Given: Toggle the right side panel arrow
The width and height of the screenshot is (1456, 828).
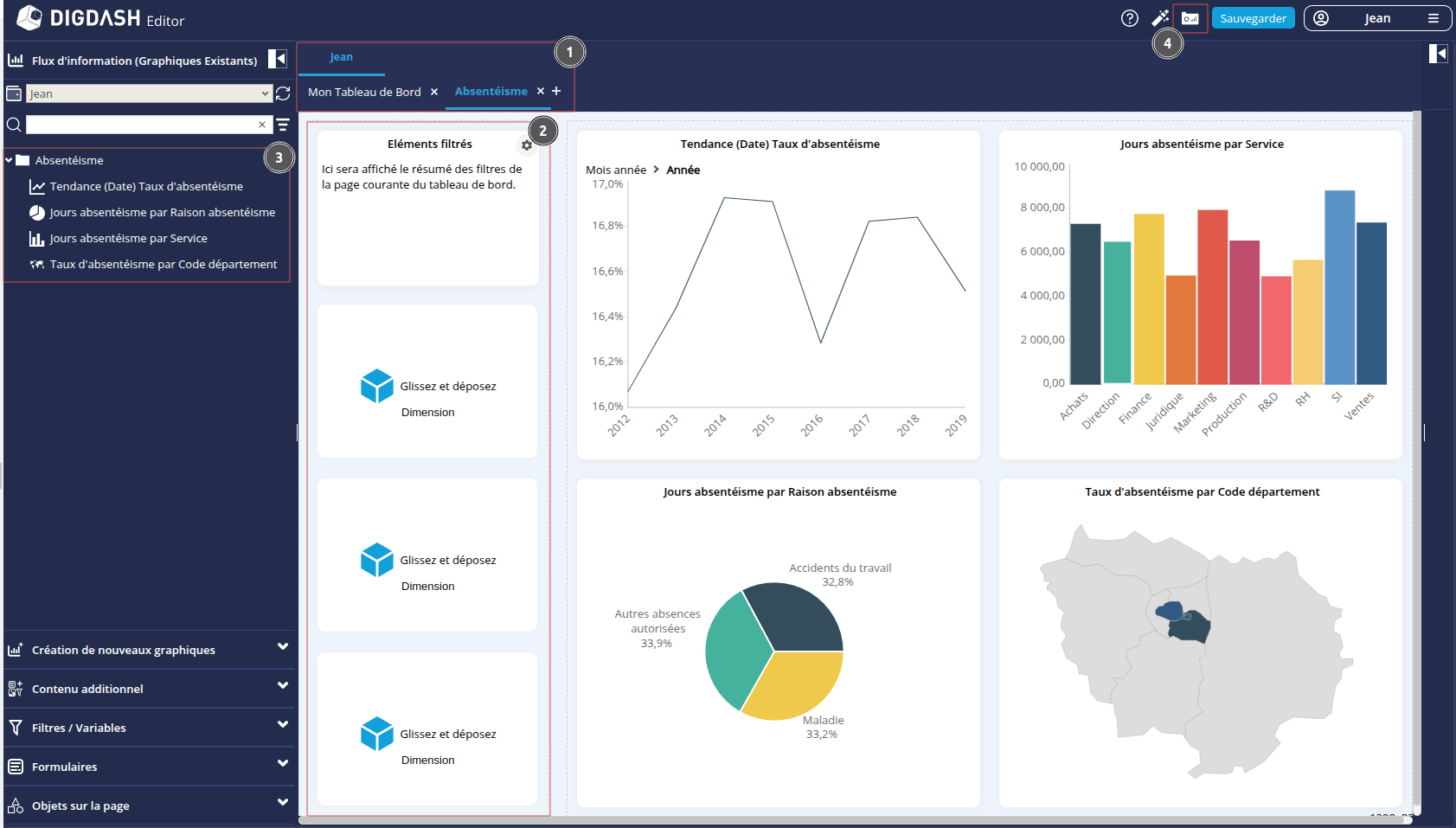Looking at the screenshot, I should [x=1438, y=54].
